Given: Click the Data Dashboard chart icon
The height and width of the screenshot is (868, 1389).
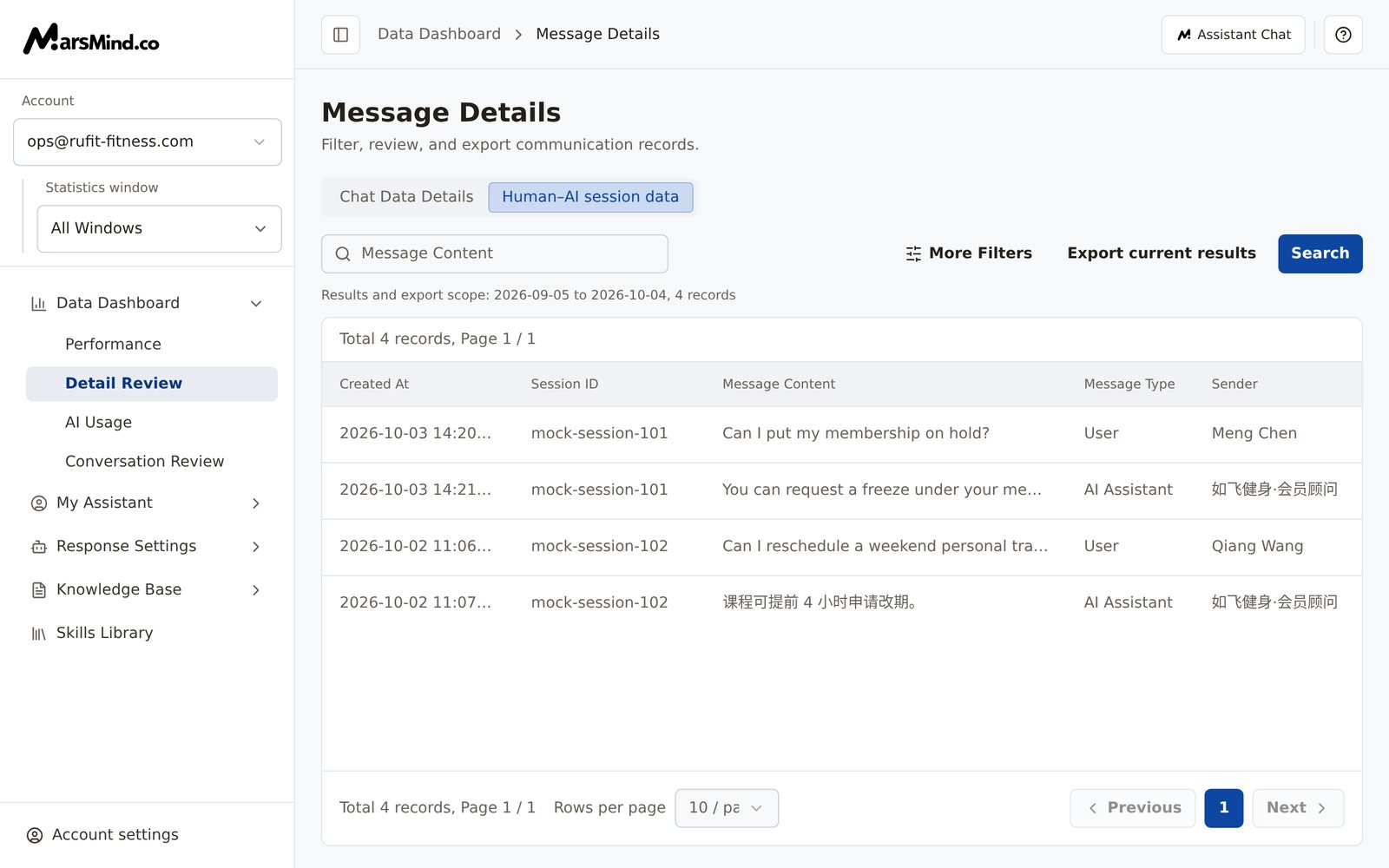Looking at the screenshot, I should 38,304.
